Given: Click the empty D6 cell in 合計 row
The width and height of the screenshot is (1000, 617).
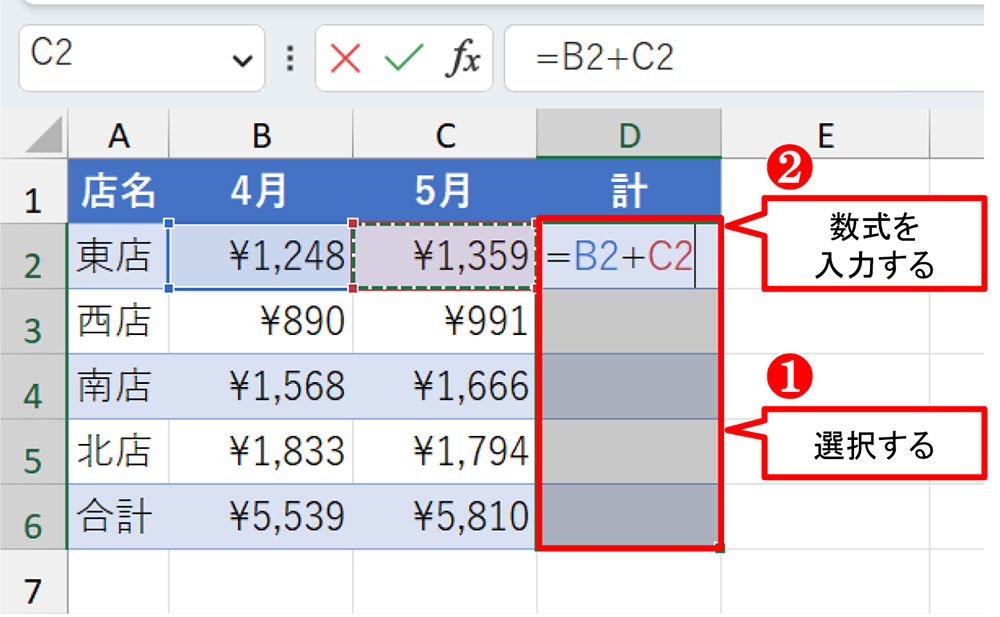Looking at the screenshot, I should [x=629, y=516].
